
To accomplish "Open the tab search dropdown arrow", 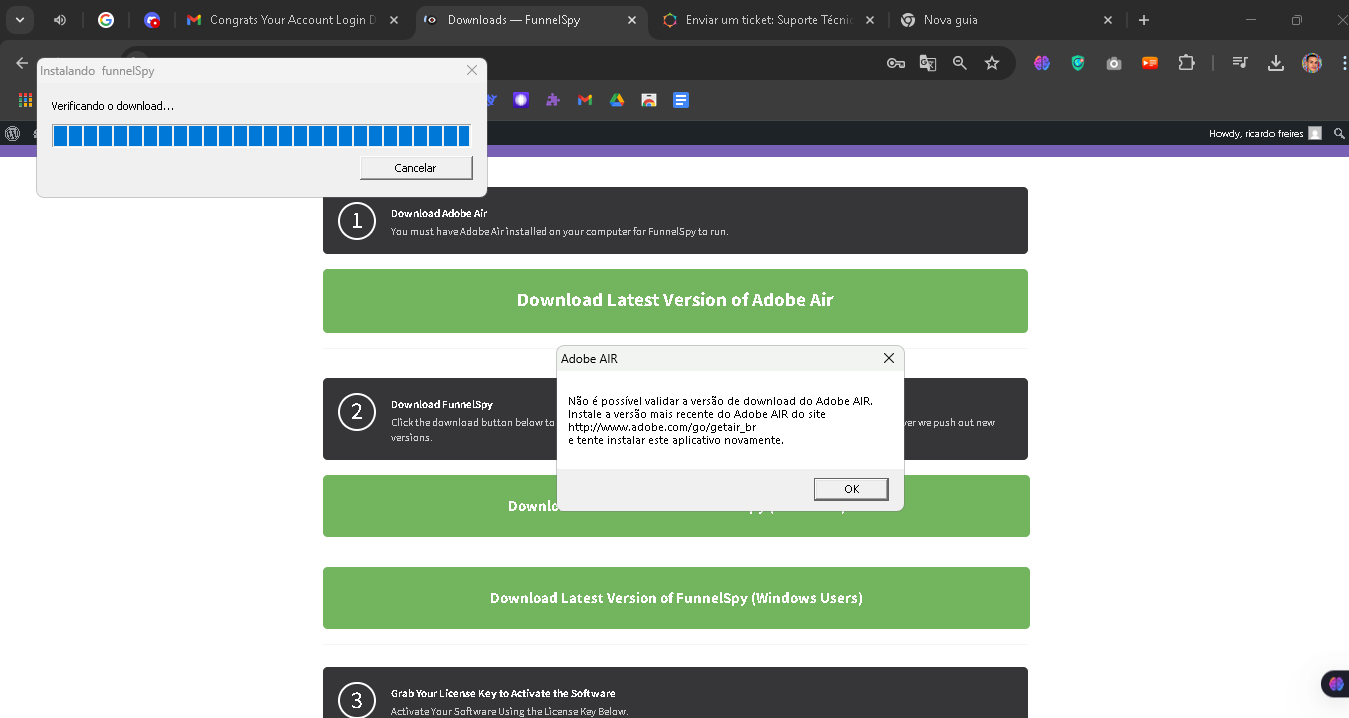I will (x=19, y=20).
